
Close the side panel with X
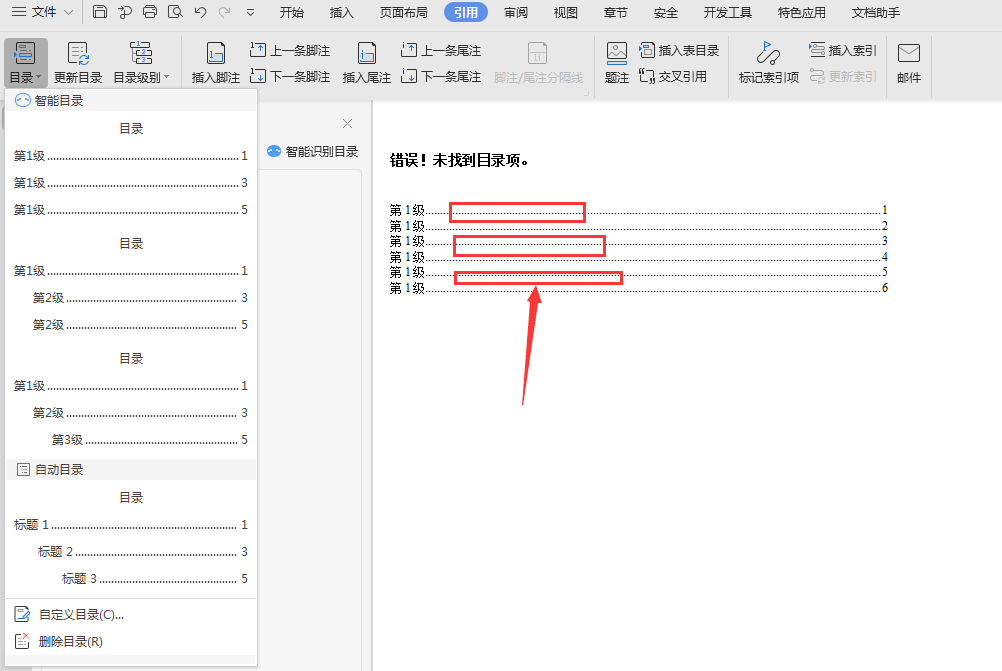[347, 123]
